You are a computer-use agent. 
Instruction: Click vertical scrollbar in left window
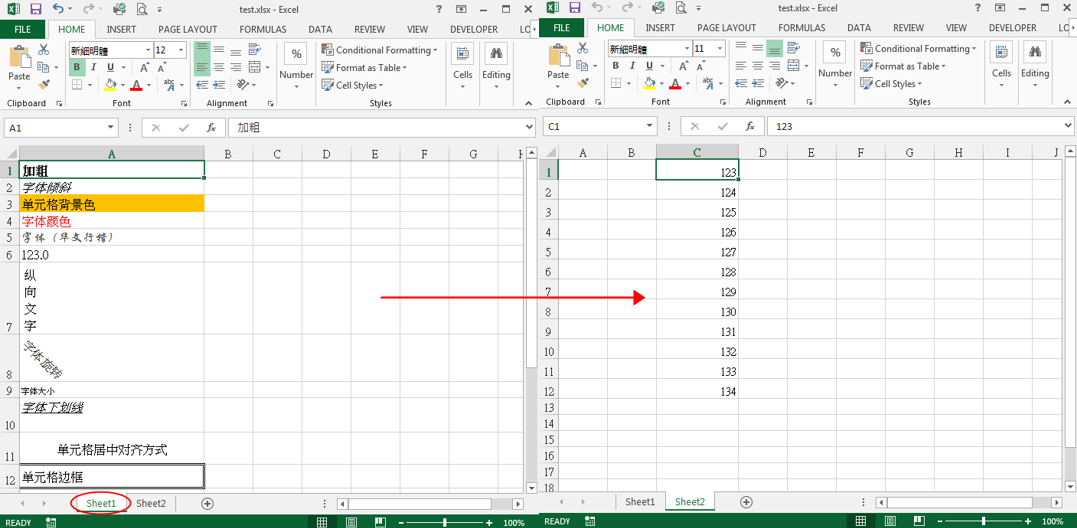[531, 321]
